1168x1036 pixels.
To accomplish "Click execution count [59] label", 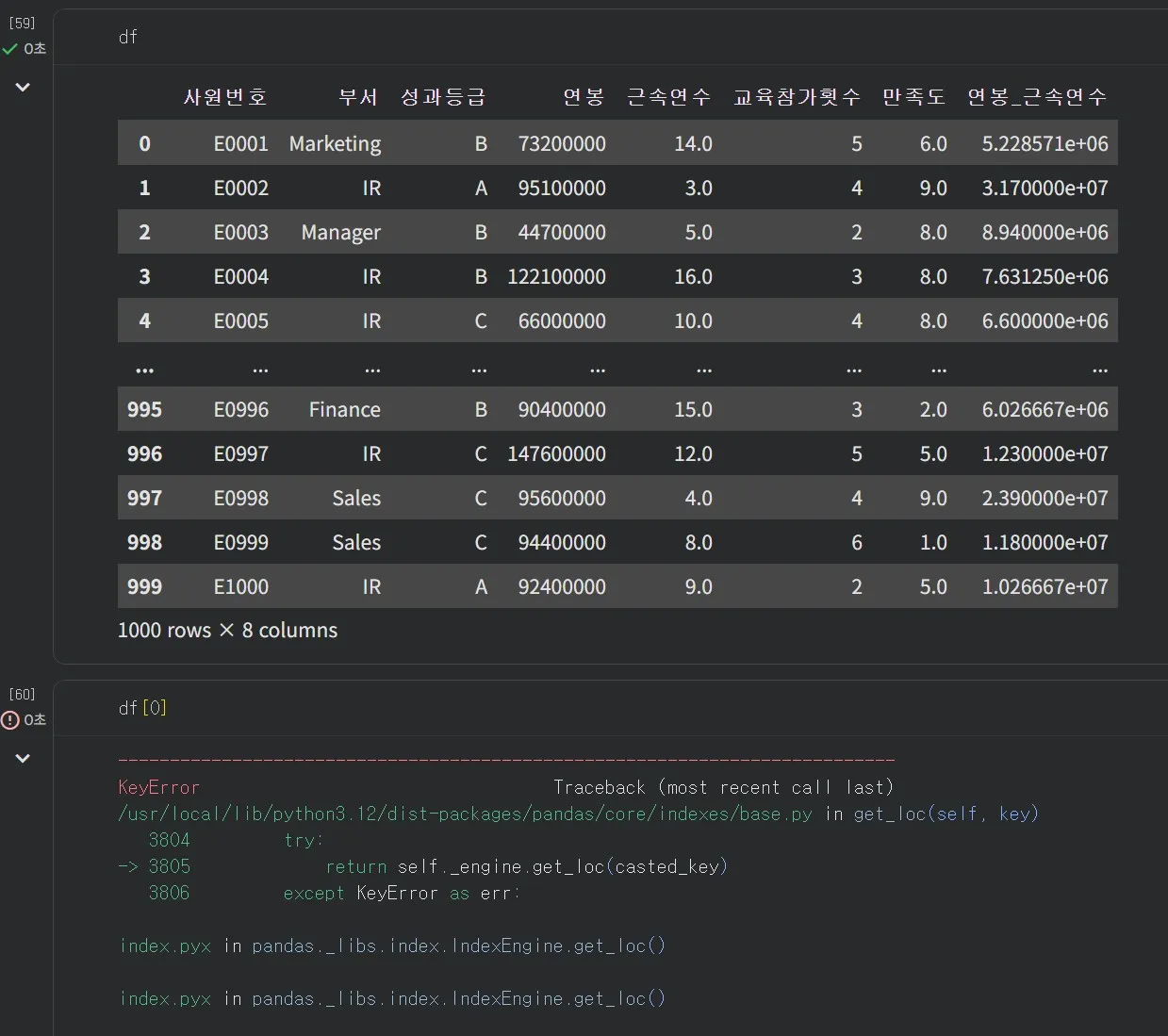I will tap(22, 23).
